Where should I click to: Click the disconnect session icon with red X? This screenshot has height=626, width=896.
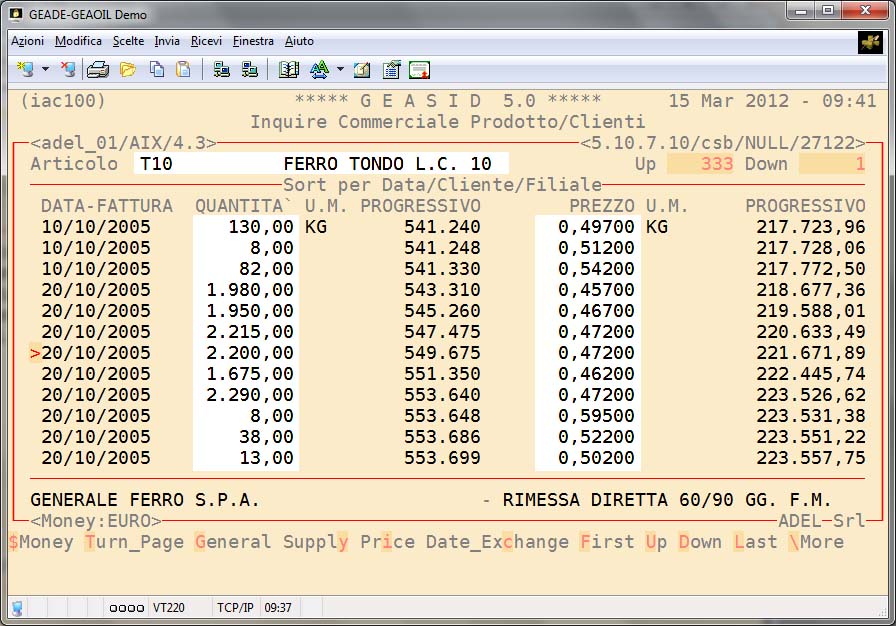[x=67, y=70]
